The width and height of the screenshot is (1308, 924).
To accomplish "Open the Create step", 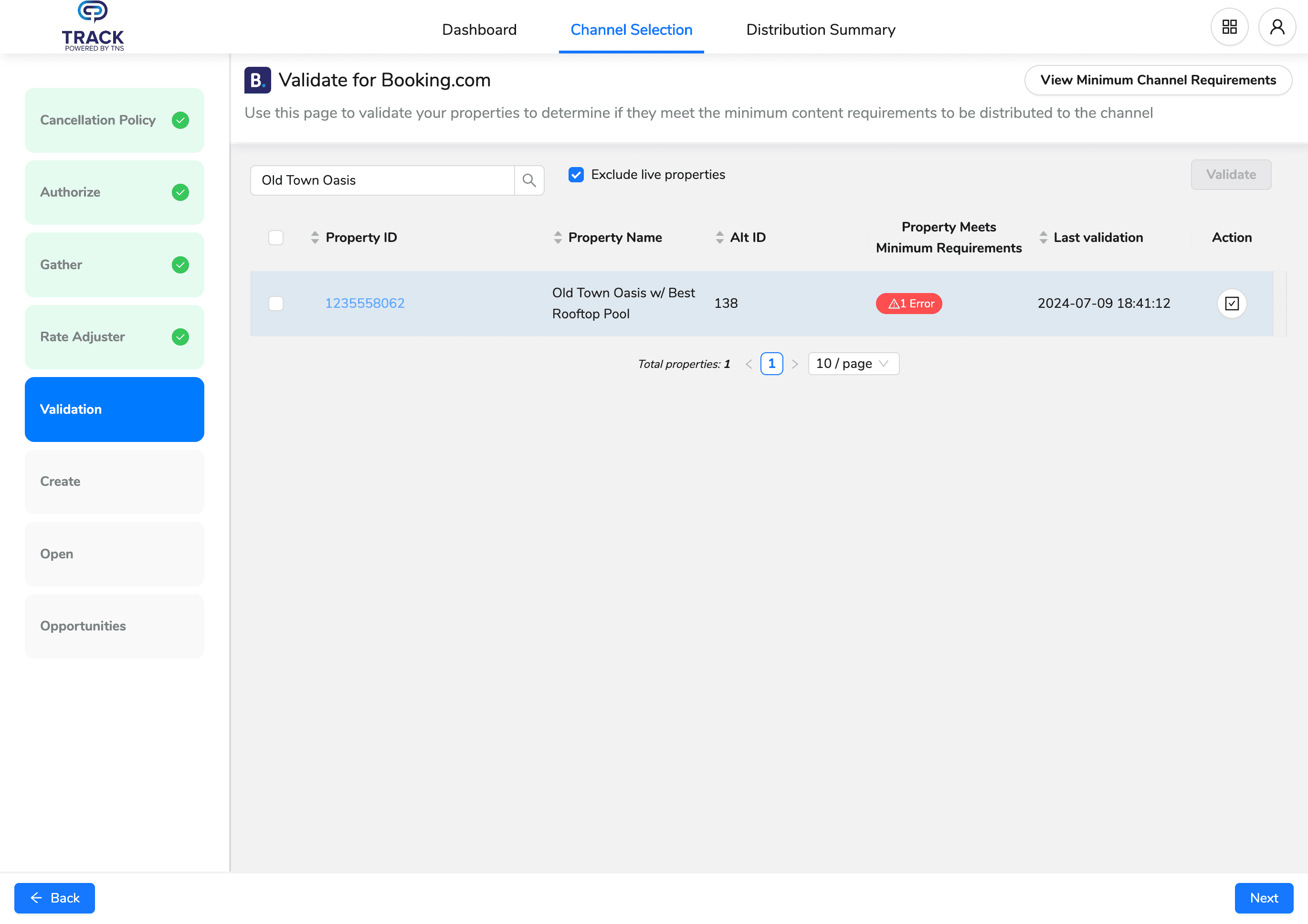I will pyautogui.click(x=115, y=482).
